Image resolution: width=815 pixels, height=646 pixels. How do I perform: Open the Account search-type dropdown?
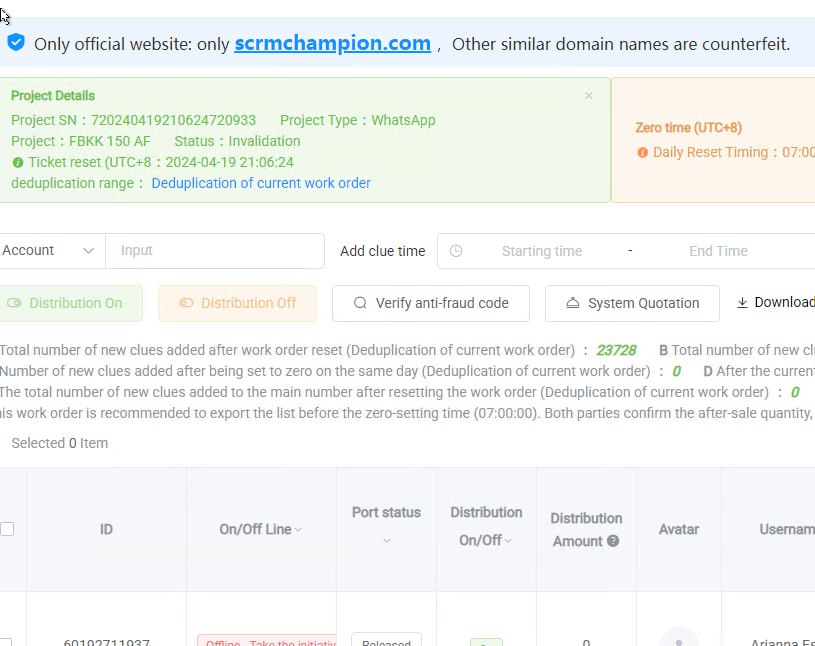(50, 251)
